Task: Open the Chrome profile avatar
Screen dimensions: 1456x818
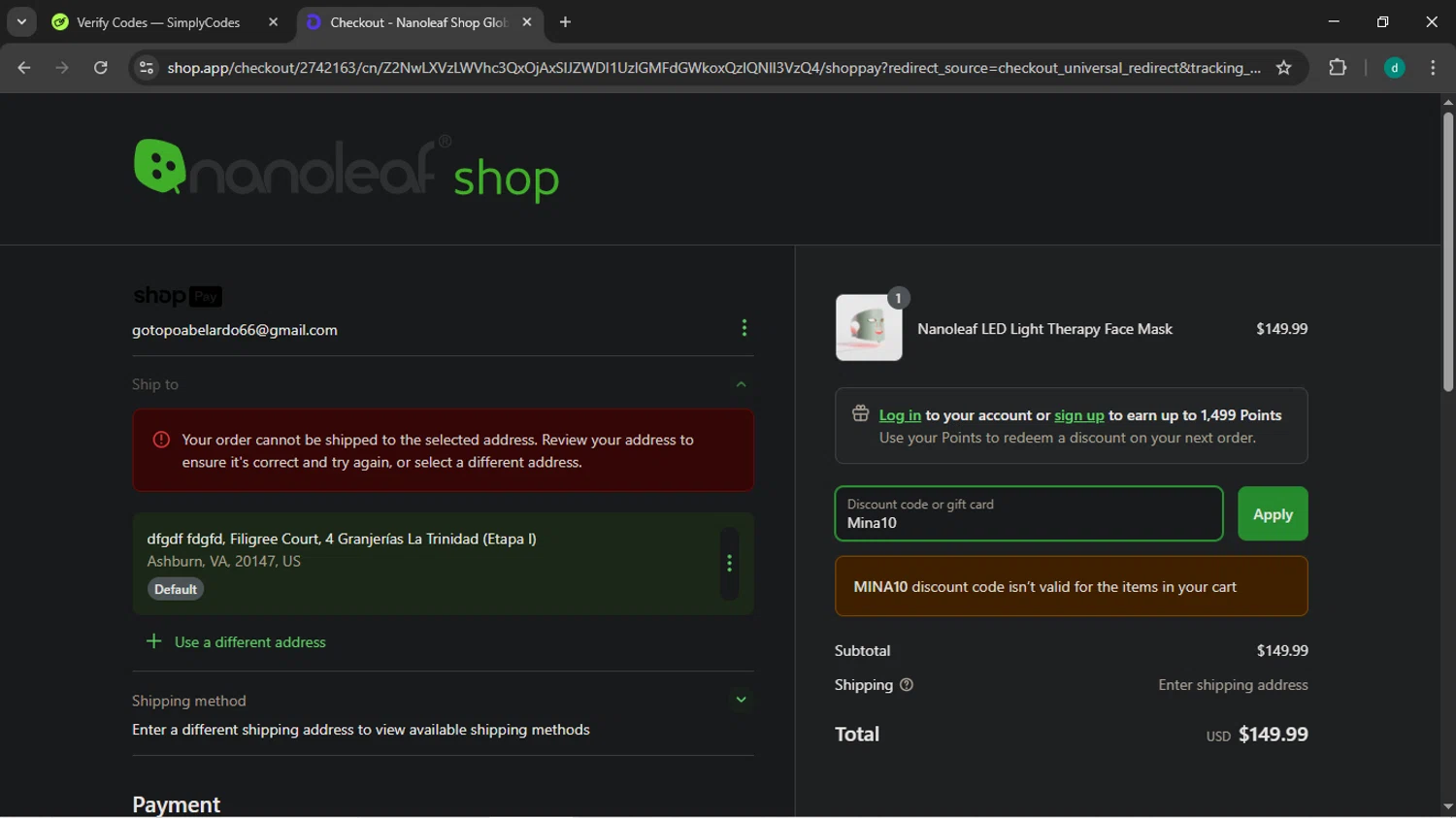Action: pos(1394,68)
